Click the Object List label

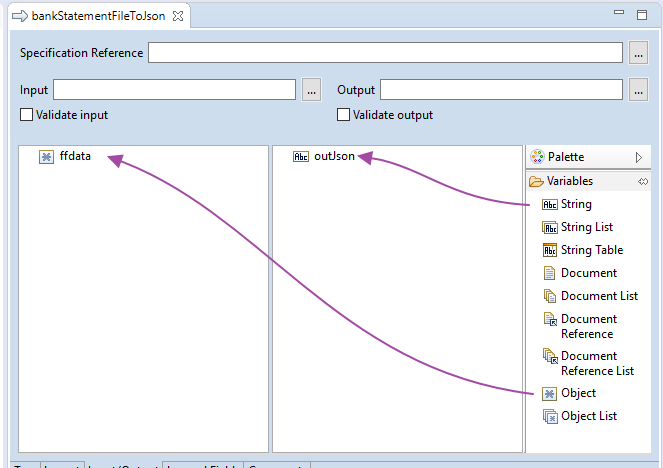[x=589, y=416]
